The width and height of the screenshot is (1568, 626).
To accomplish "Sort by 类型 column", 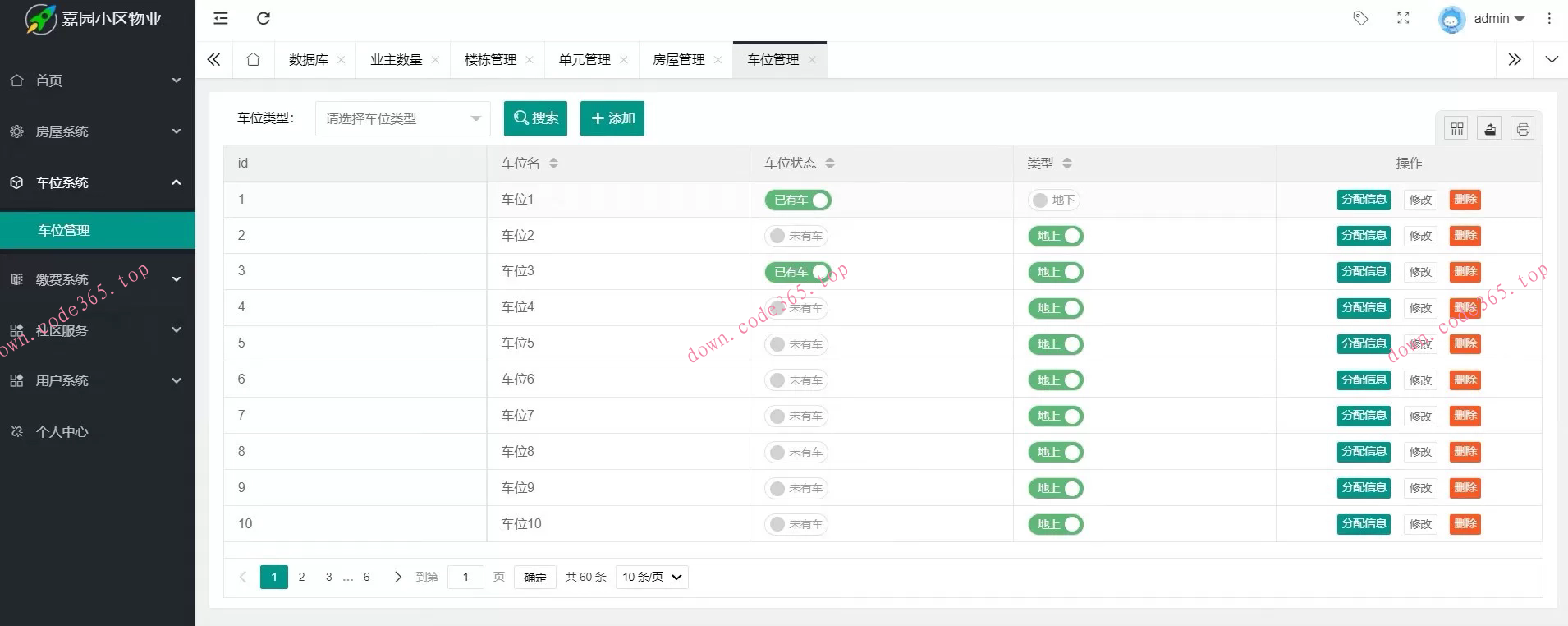I will 1066,163.
